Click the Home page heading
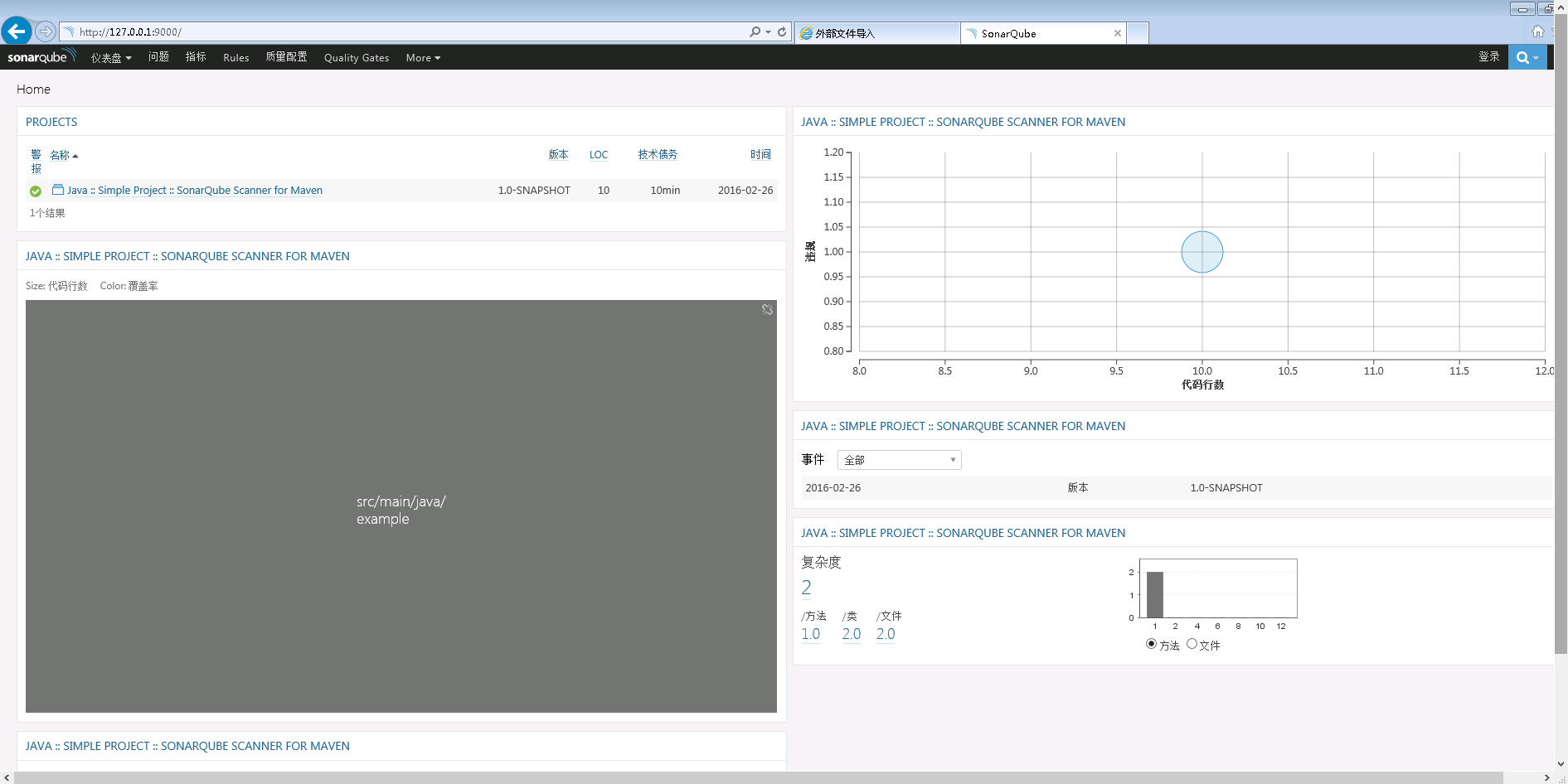The image size is (1568, 784). click(33, 90)
